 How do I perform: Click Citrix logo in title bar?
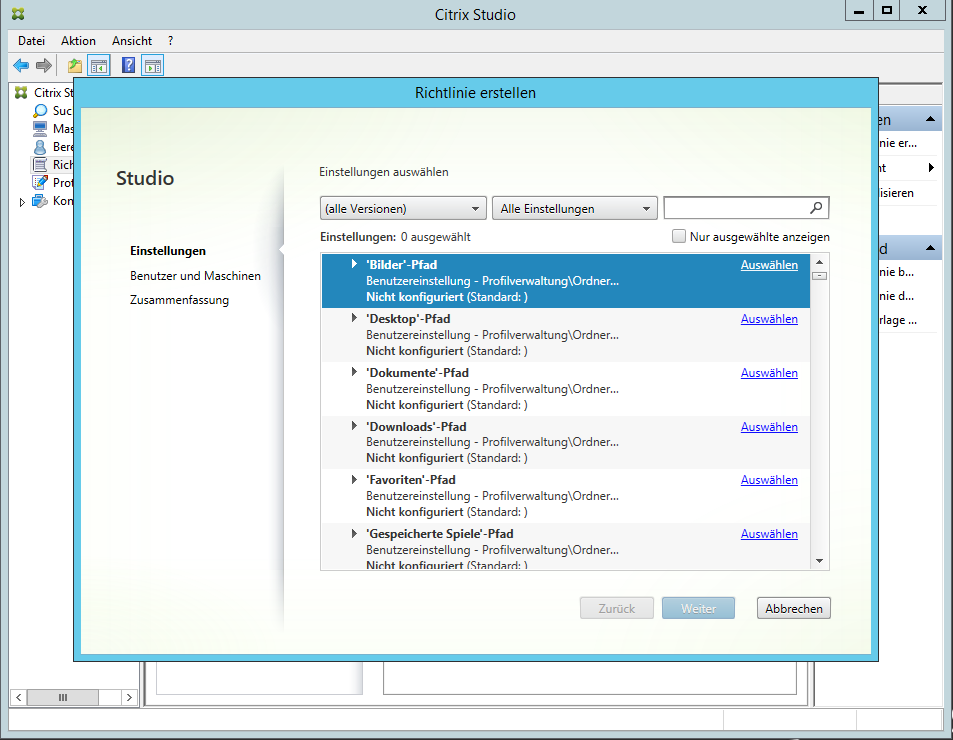(x=18, y=13)
